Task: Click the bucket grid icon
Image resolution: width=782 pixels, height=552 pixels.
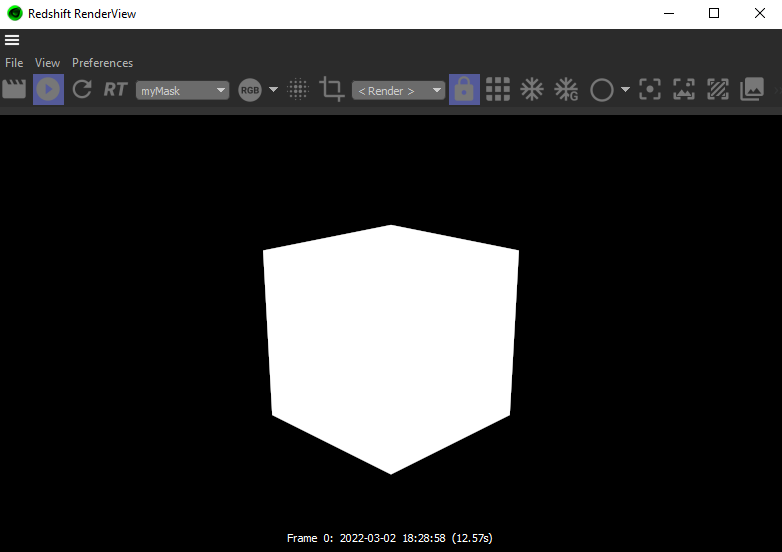Action: point(498,90)
